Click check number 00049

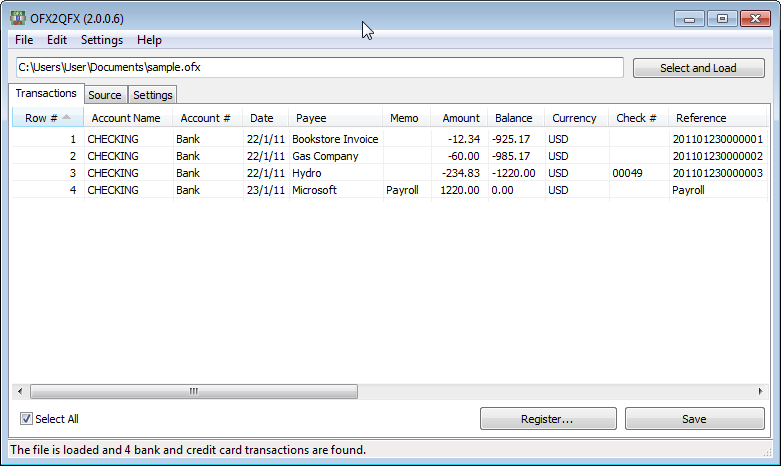[x=627, y=173]
